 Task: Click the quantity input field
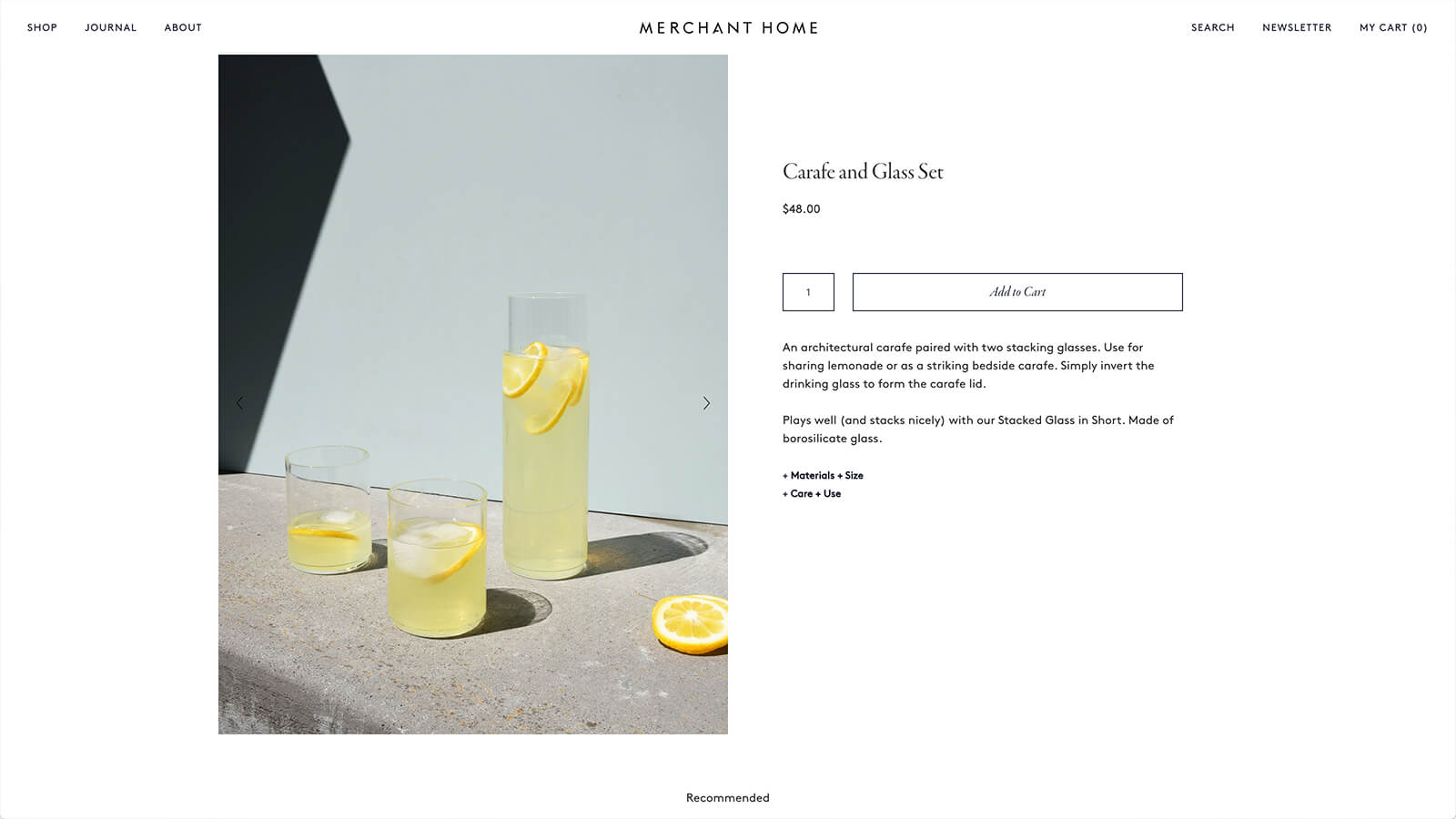coord(807,292)
